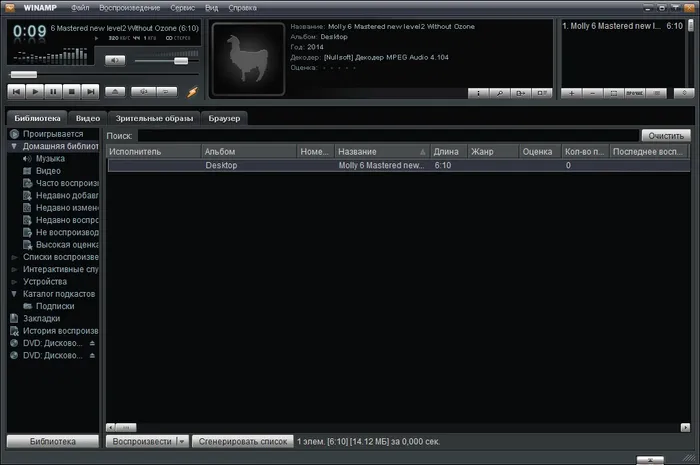The height and width of the screenshot is (465, 700).
Task: Open the Файл menu
Action: click(80, 8)
